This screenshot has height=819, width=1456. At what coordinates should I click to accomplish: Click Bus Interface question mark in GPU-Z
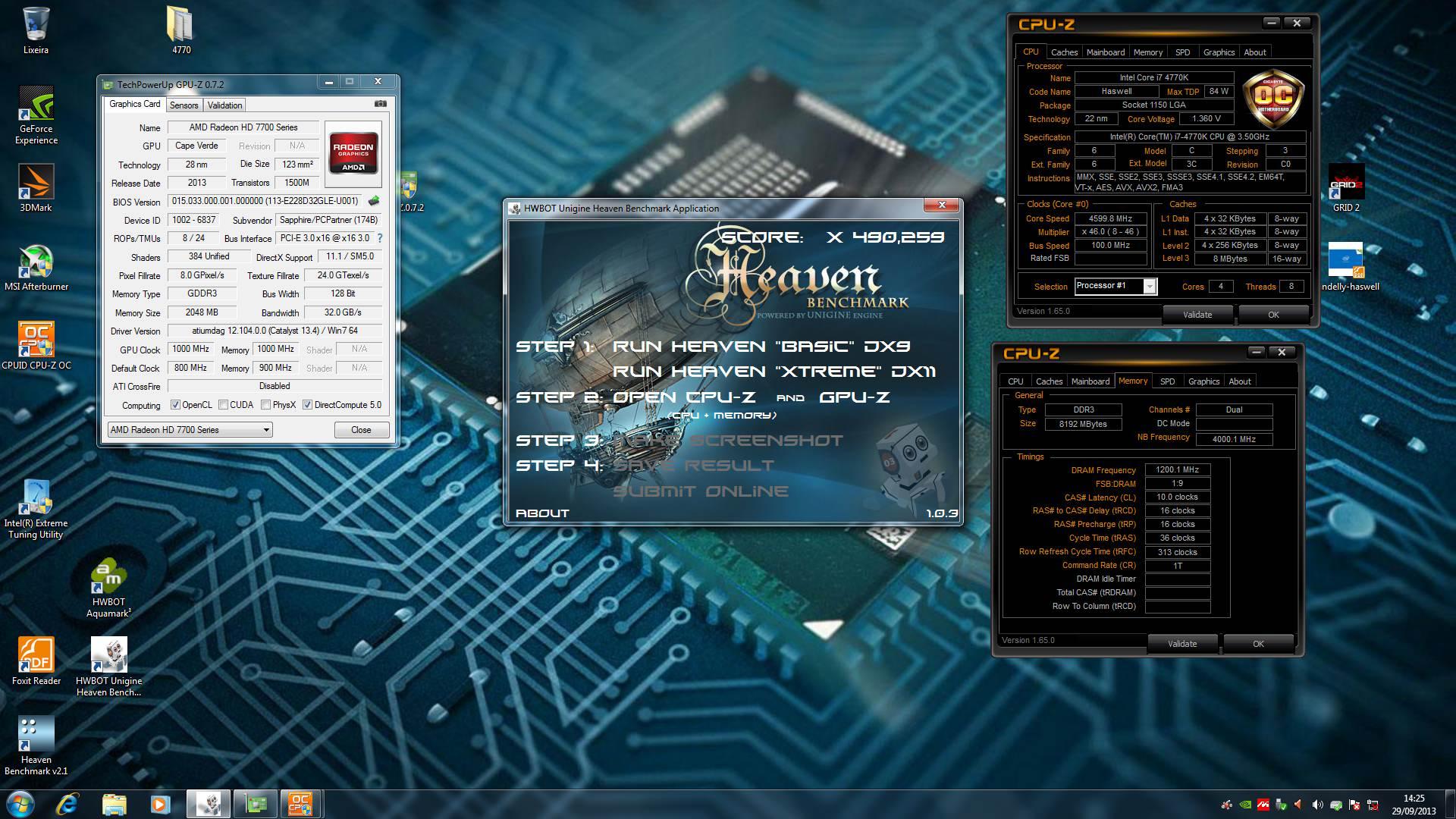(380, 238)
